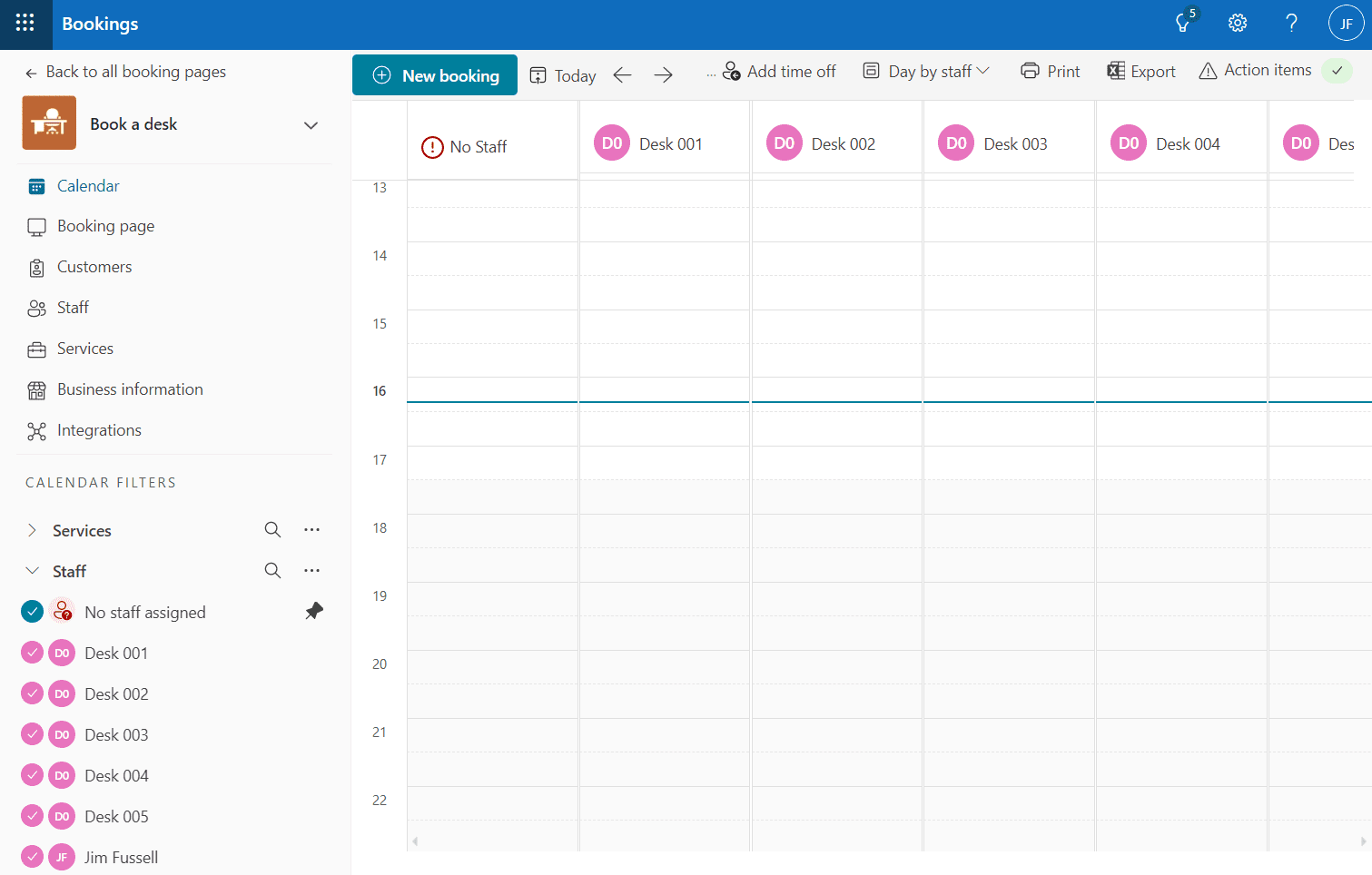Open What's New lightbulb notifications
Screen dimensions: 1372x875
pyautogui.click(x=1182, y=23)
